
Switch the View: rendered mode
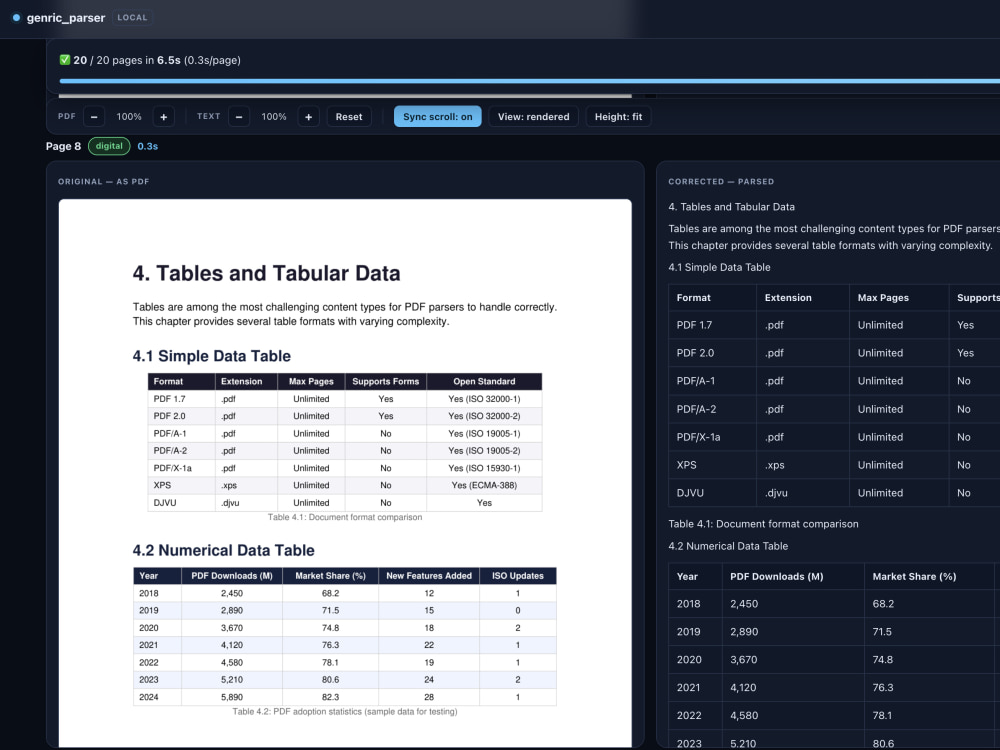pyautogui.click(x=533, y=117)
